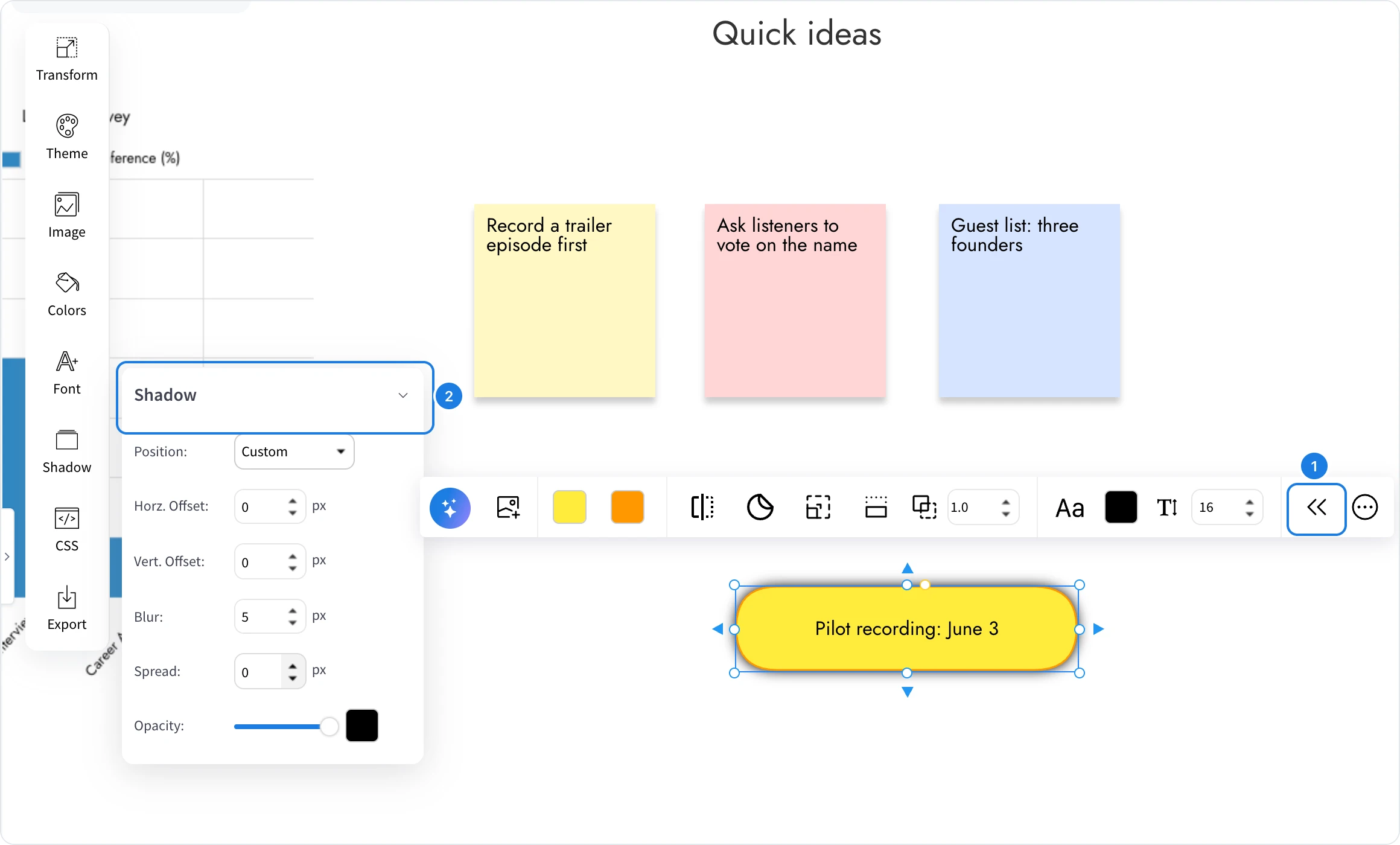
Task: Open the CSS editor panel
Action: [66, 529]
